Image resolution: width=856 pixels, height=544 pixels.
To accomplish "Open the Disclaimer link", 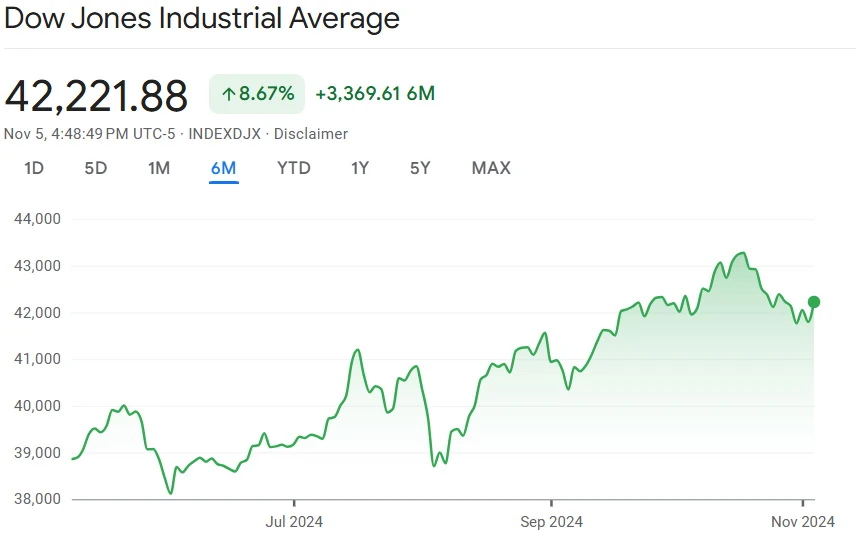I will click(x=311, y=134).
